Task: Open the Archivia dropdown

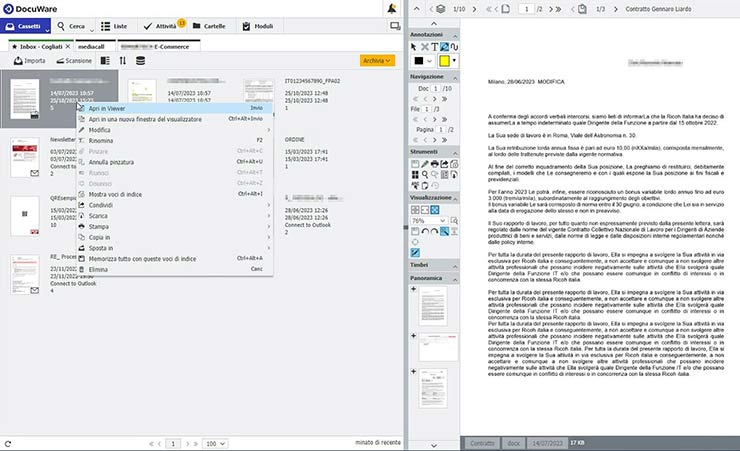Action: click(x=374, y=61)
